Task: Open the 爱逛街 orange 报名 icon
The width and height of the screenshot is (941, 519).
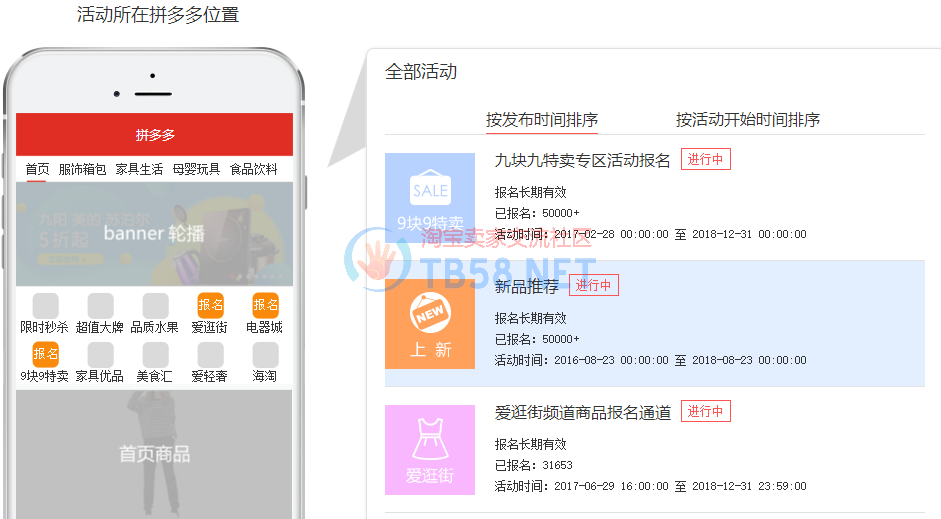Action: click(211, 305)
